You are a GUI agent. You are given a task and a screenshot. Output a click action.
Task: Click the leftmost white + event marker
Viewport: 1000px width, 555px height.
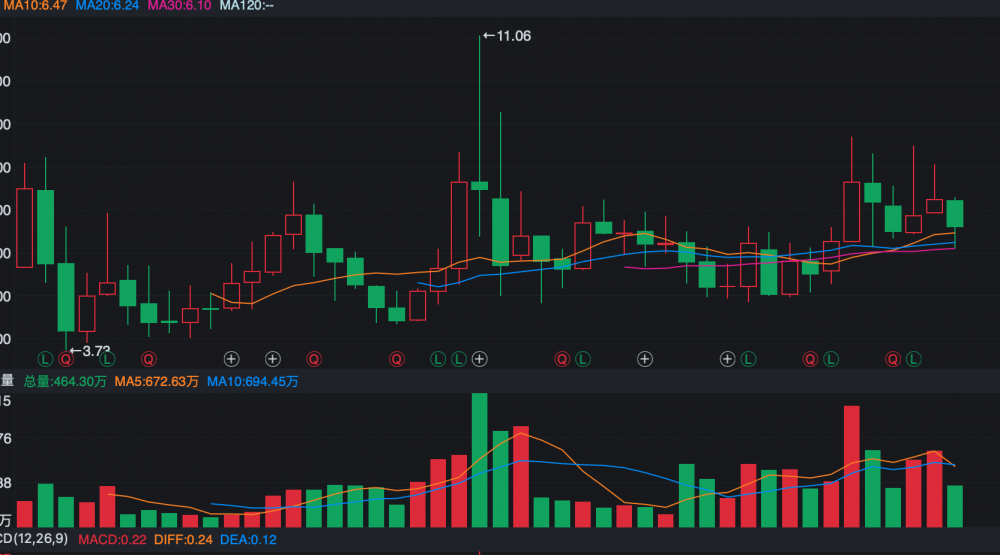(231, 358)
